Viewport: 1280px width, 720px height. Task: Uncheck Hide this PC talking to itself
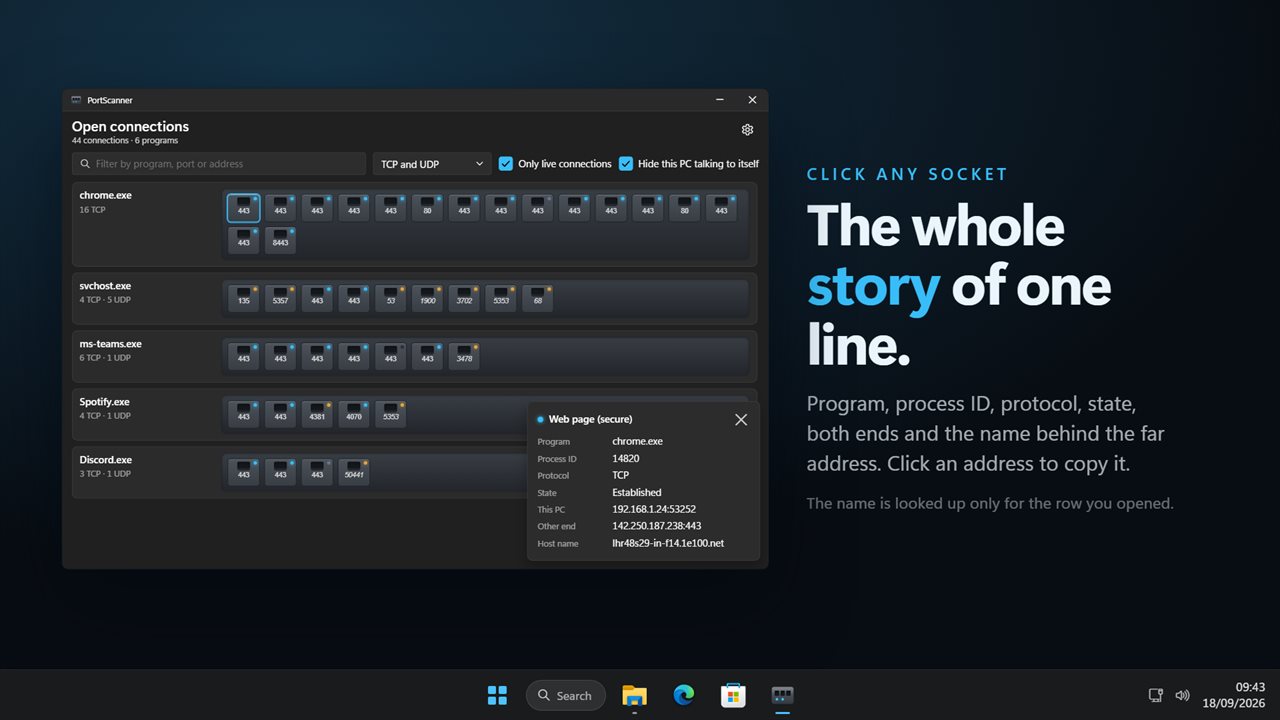(626, 164)
